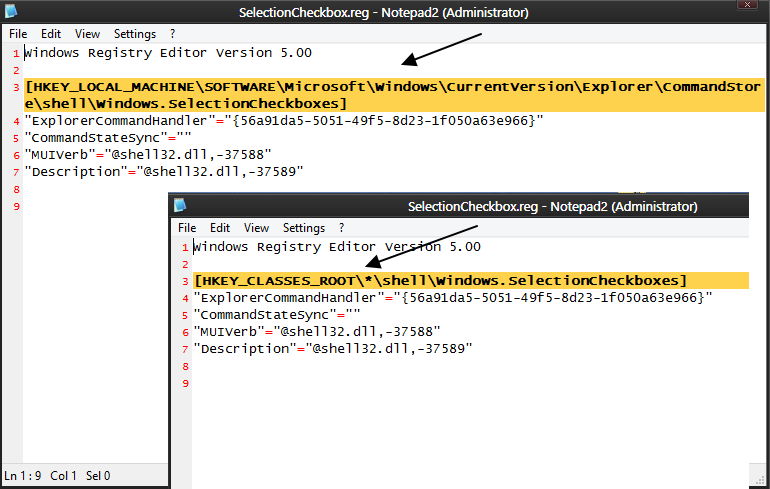This screenshot has height=489, width=770.
Task: Click Windows Registry Editor Version line in front window
Action: (337, 247)
